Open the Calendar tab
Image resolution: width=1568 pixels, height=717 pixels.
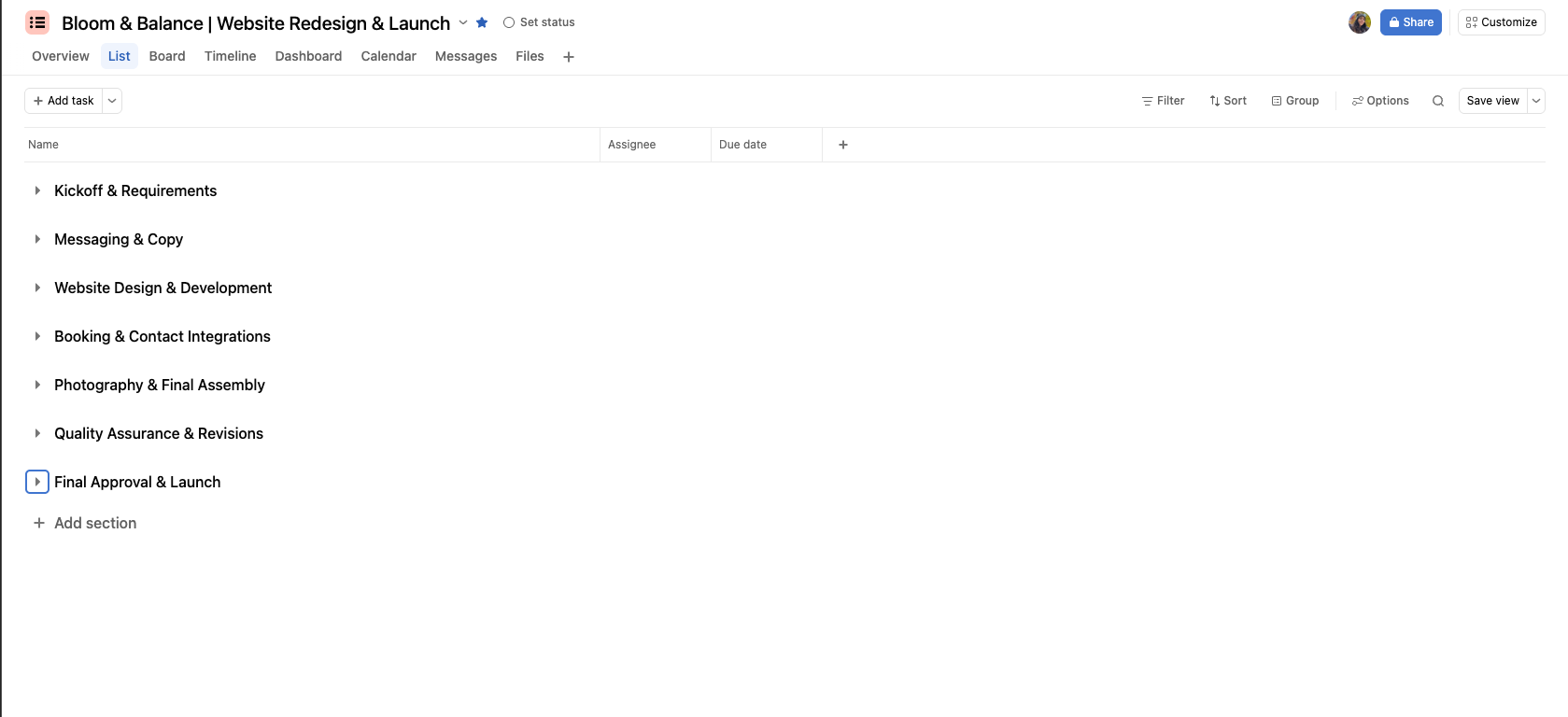tap(388, 56)
